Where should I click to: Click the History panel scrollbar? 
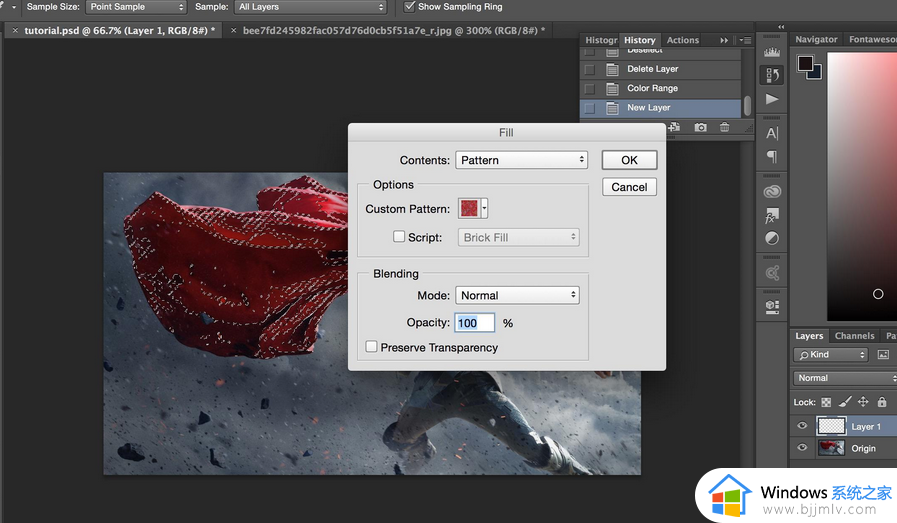tap(747, 106)
